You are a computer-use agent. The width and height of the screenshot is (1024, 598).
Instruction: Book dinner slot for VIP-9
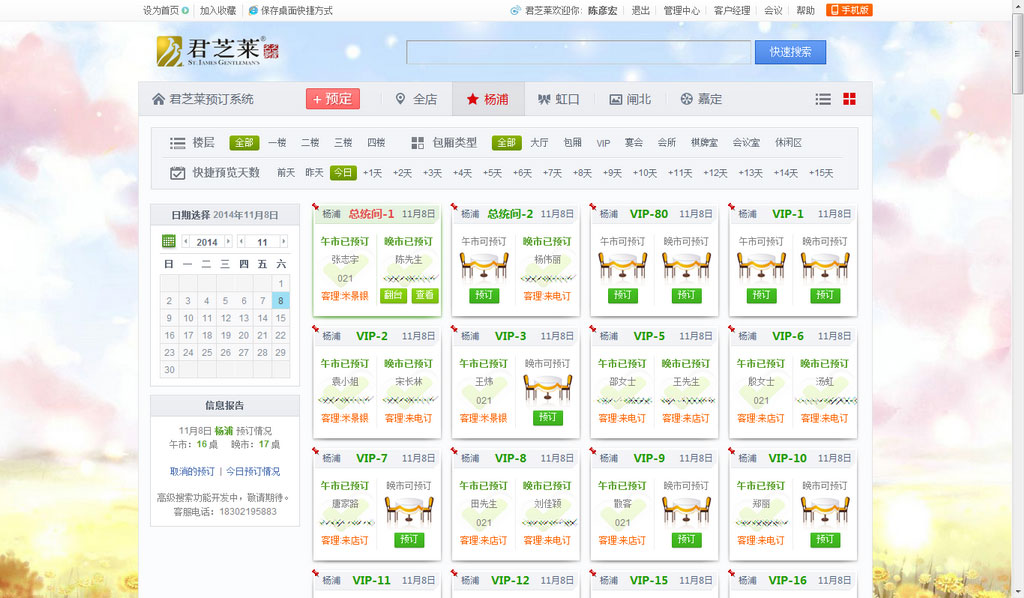pyautogui.click(x=686, y=539)
